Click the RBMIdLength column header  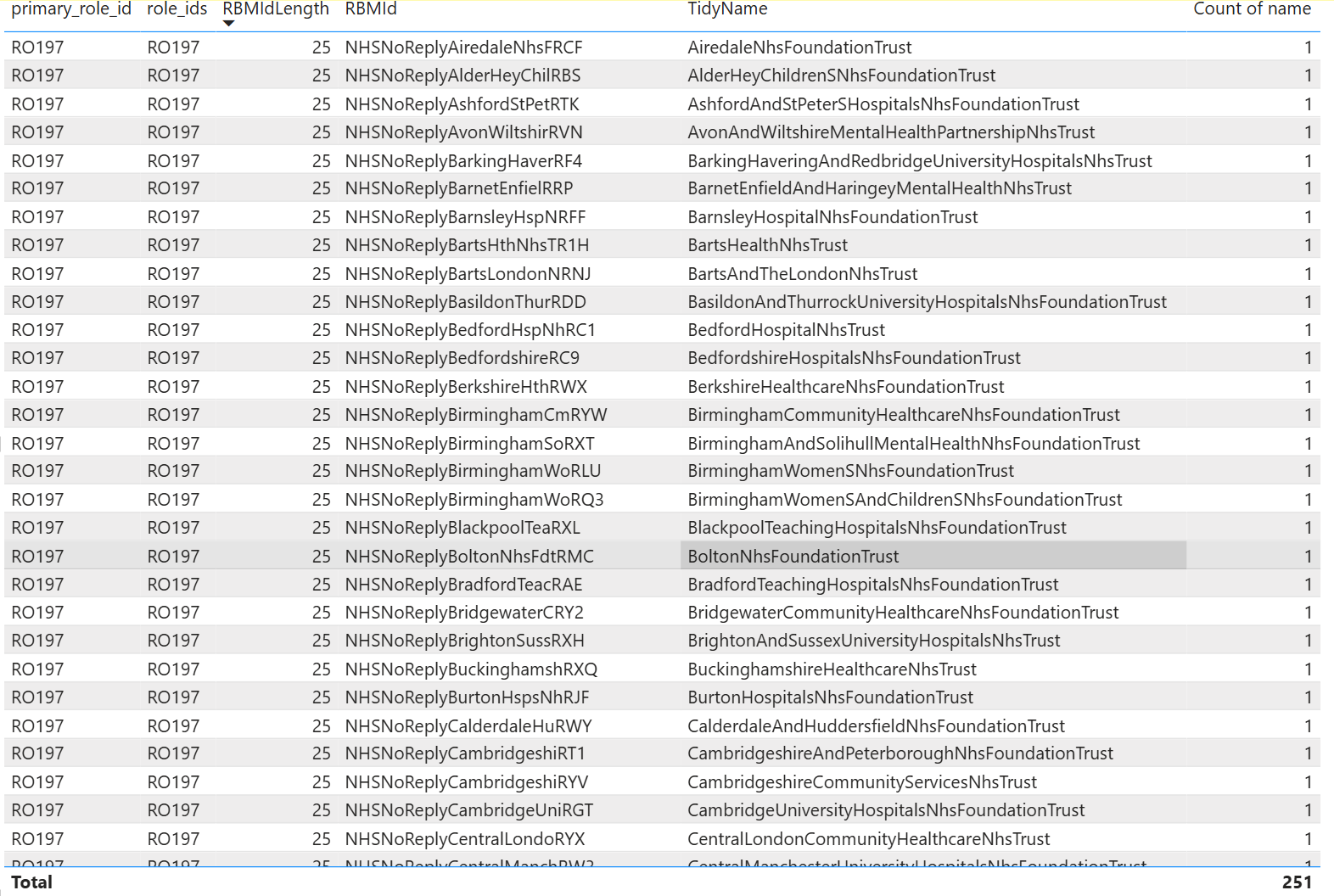click(x=276, y=8)
